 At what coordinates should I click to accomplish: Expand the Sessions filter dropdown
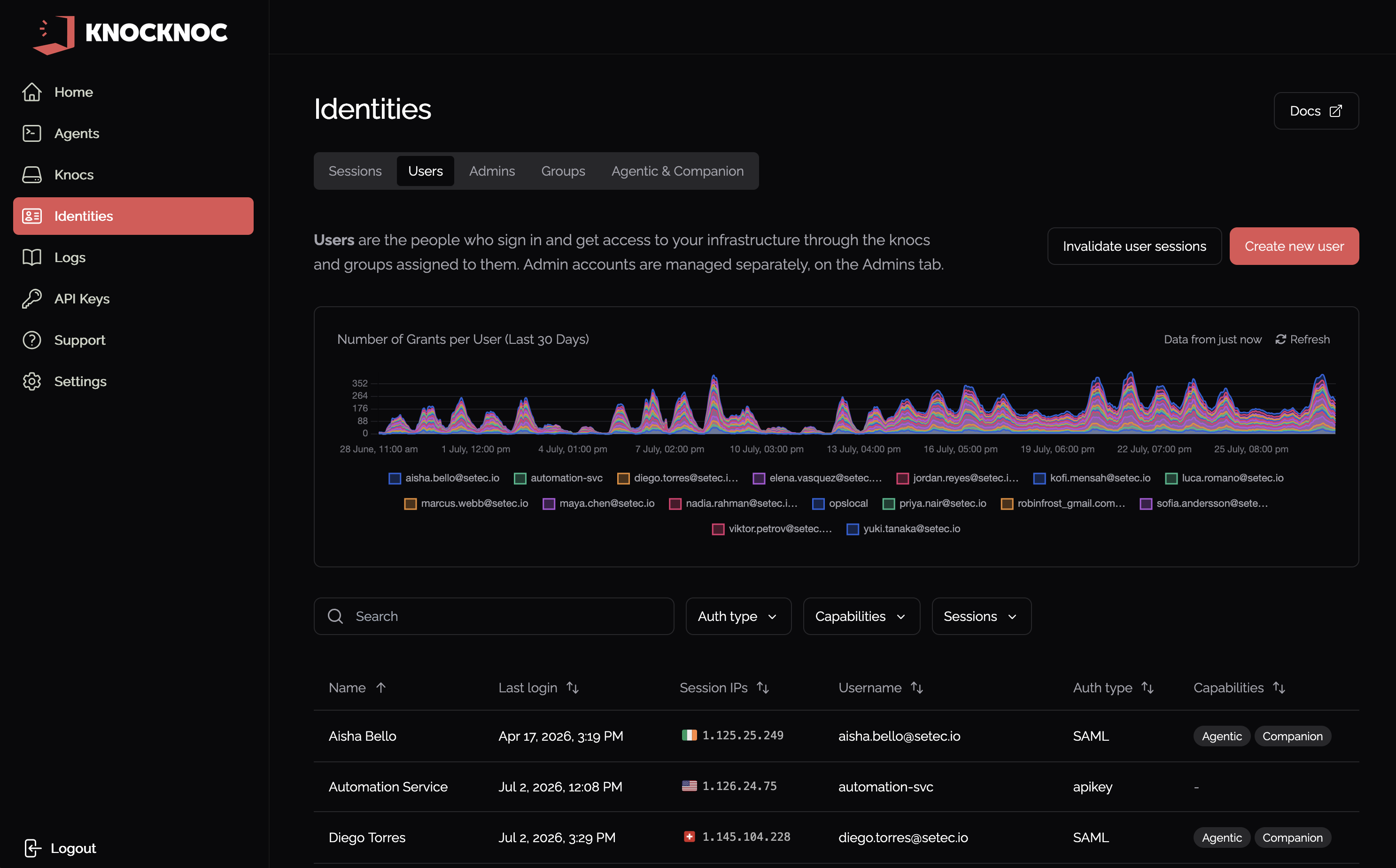982,616
